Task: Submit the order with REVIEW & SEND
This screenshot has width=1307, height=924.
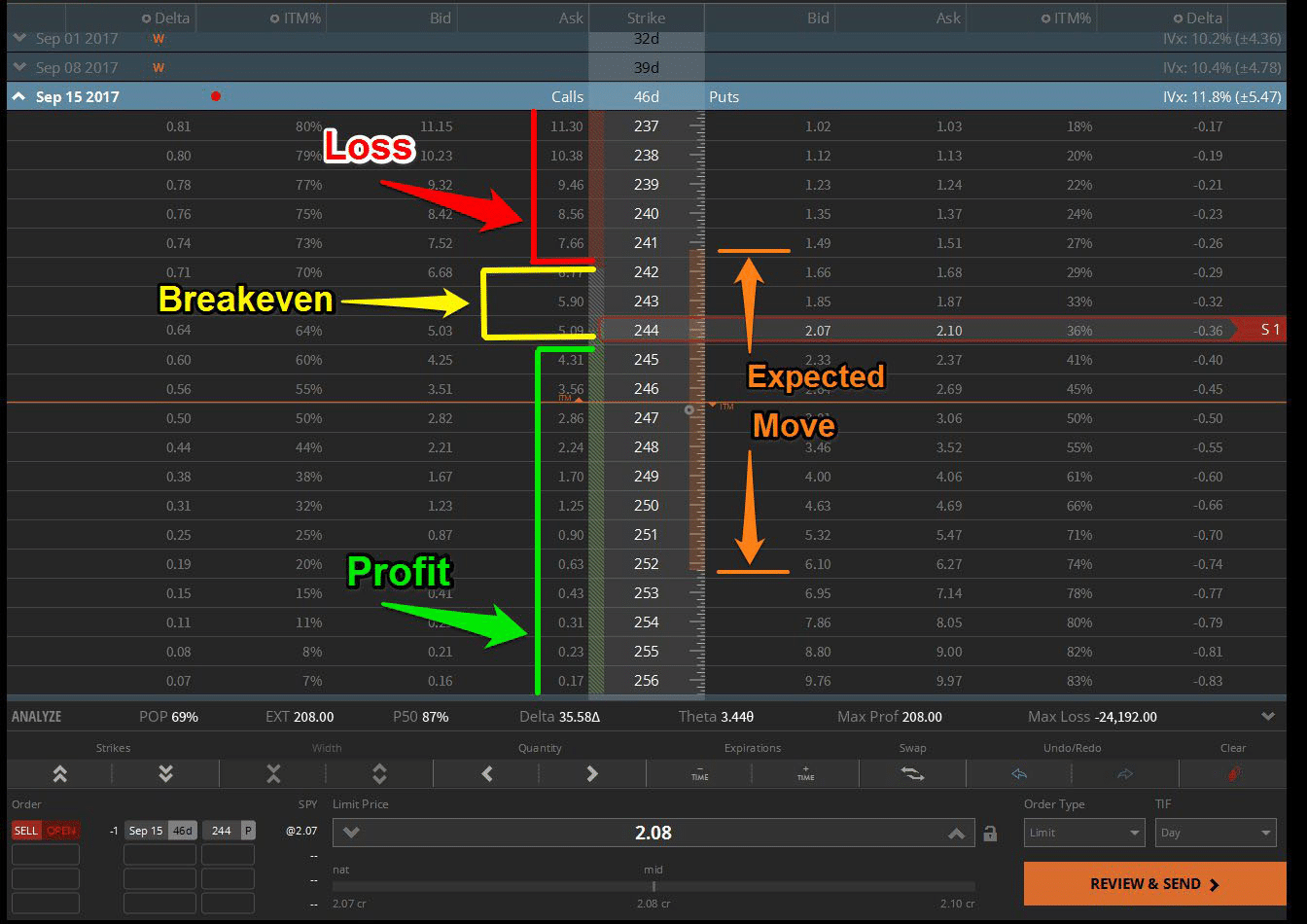Action: pos(1153,883)
